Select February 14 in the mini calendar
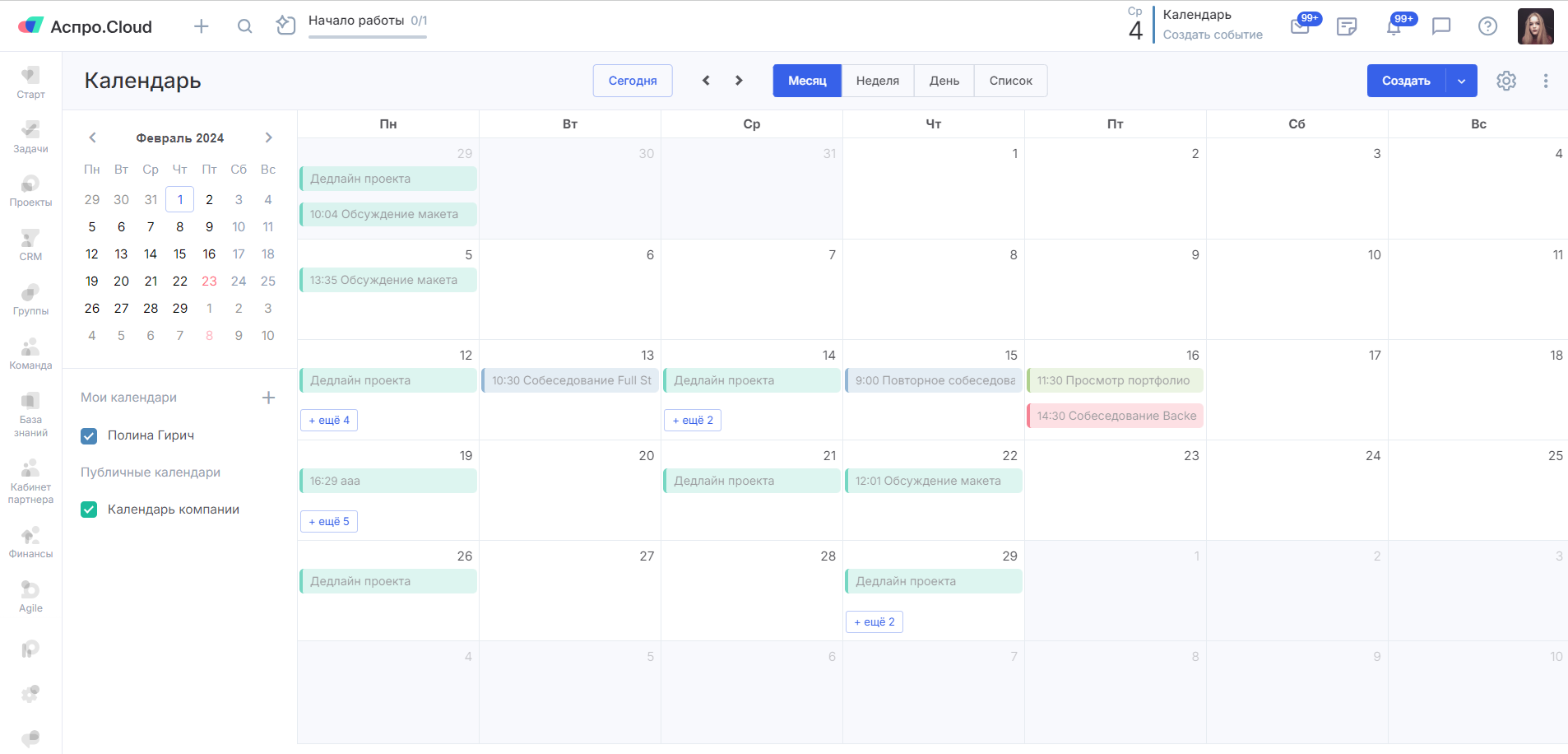Screen dimensions: 1568x754 click(x=151, y=254)
